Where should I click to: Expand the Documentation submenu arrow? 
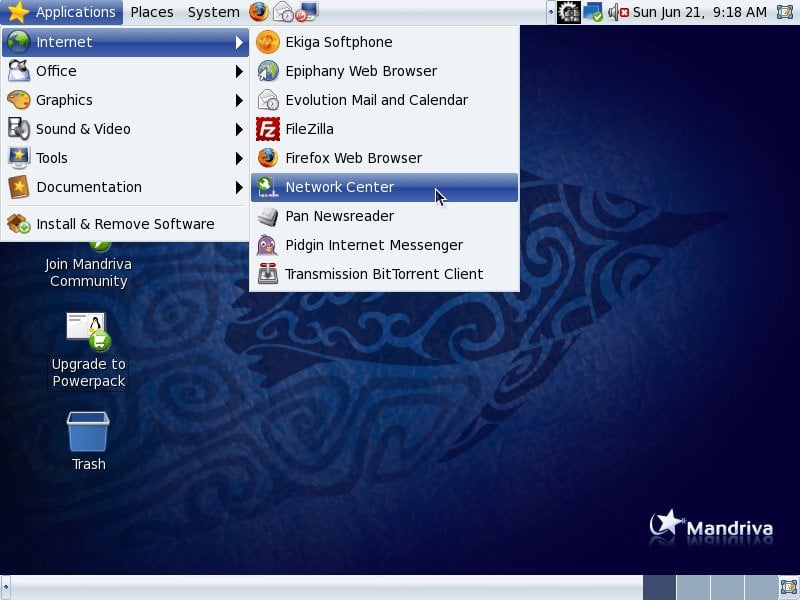click(x=239, y=188)
